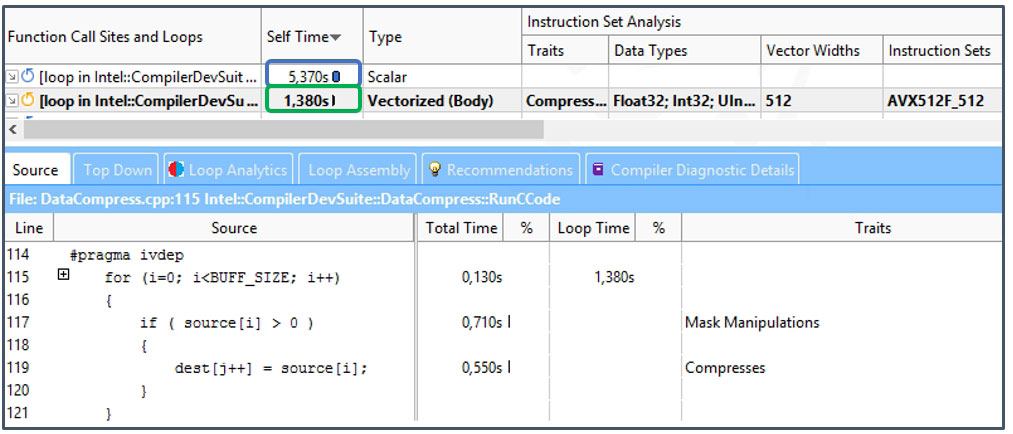
Task: Click the Traits header under Instruction Set Analysis
Action: click(565, 50)
